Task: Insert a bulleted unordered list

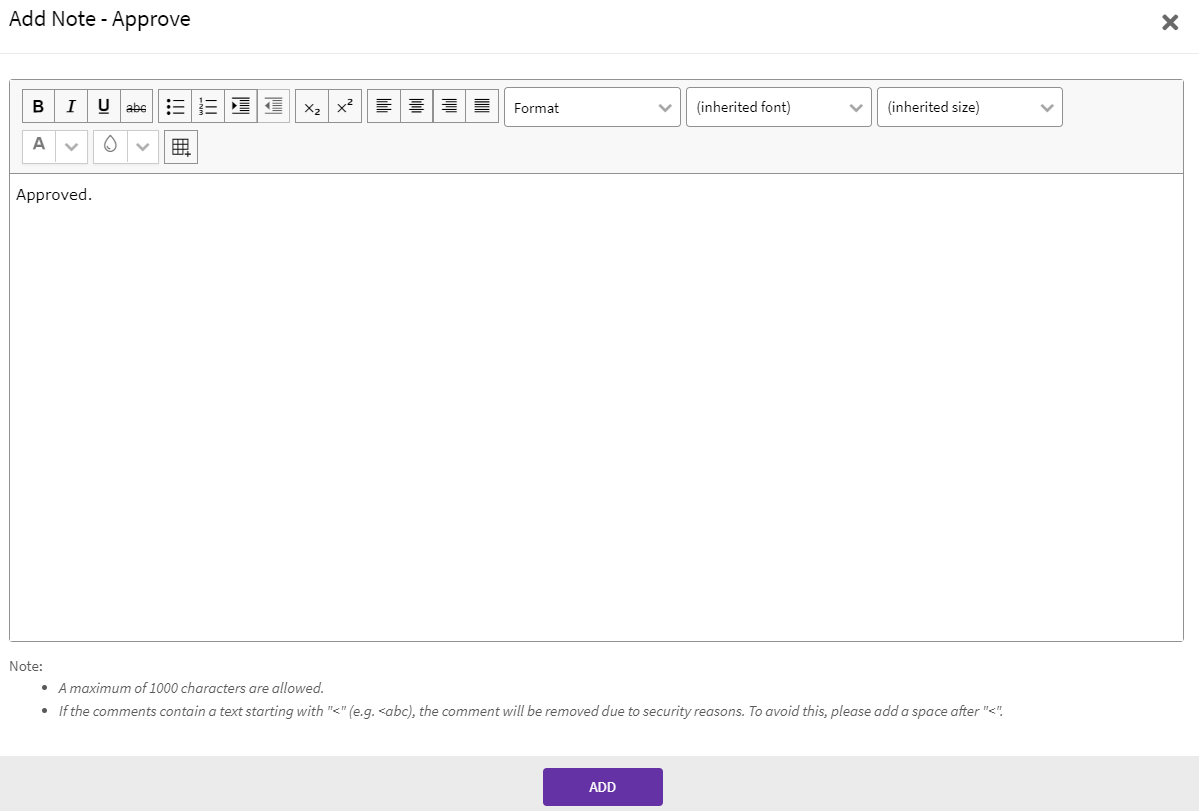Action: (x=175, y=107)
